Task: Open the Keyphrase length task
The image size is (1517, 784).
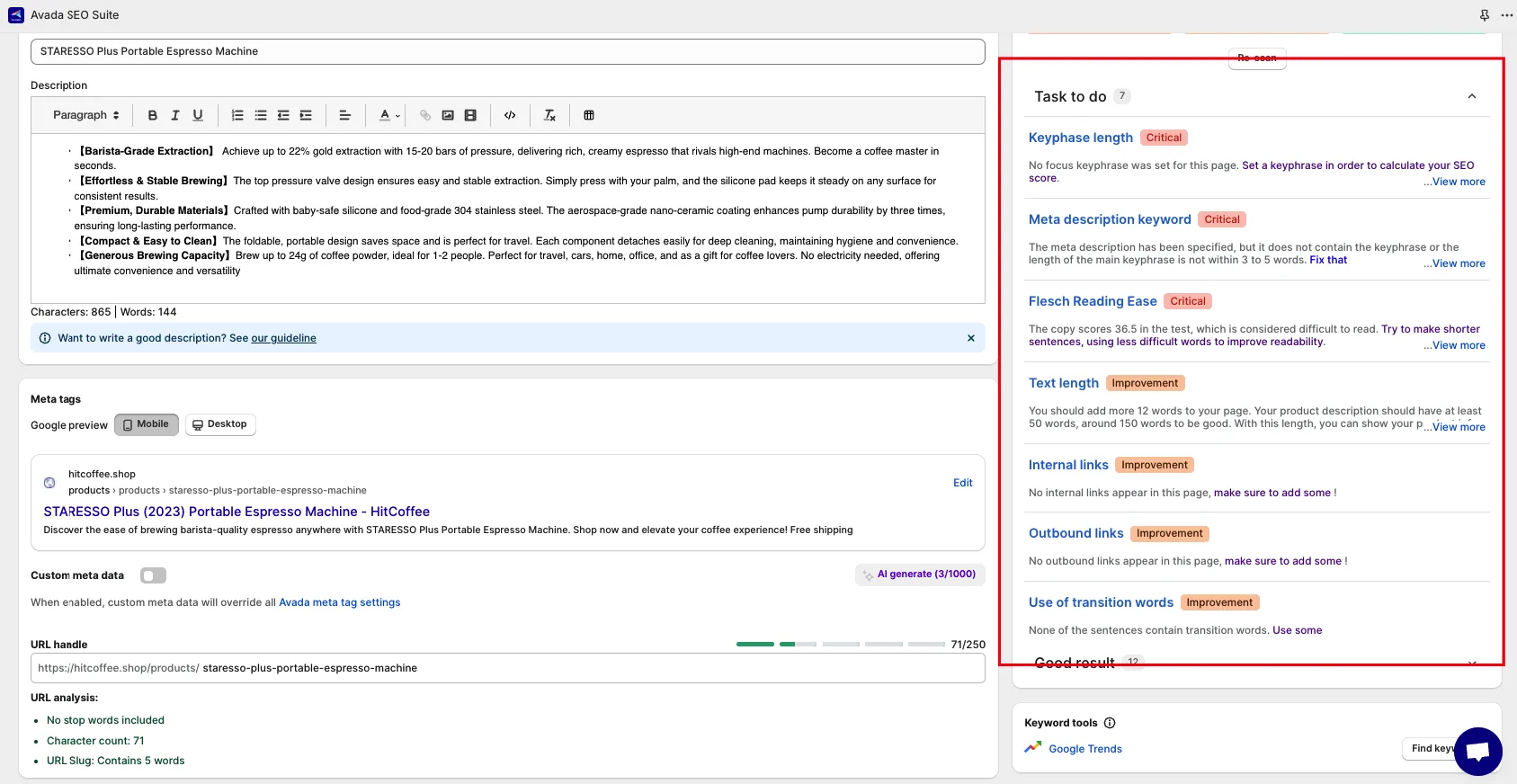Action: tap(1081, 138)
